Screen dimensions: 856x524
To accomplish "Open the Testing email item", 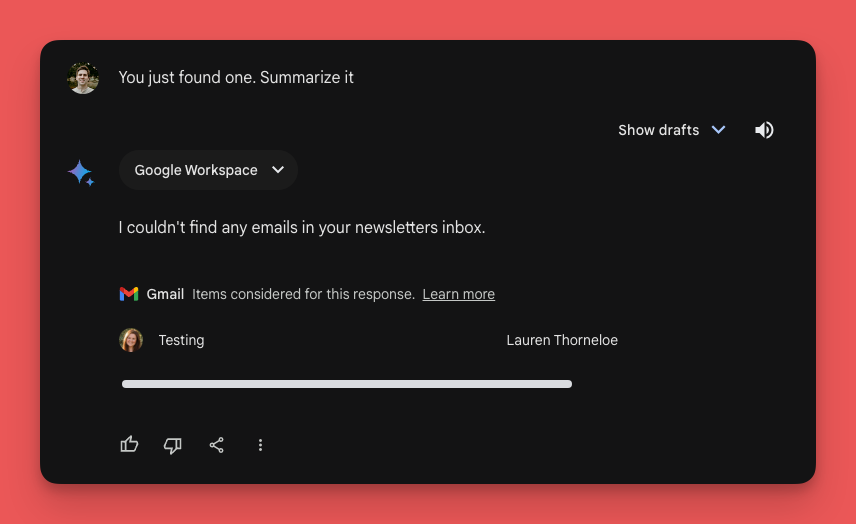I will tap(181, 340).
